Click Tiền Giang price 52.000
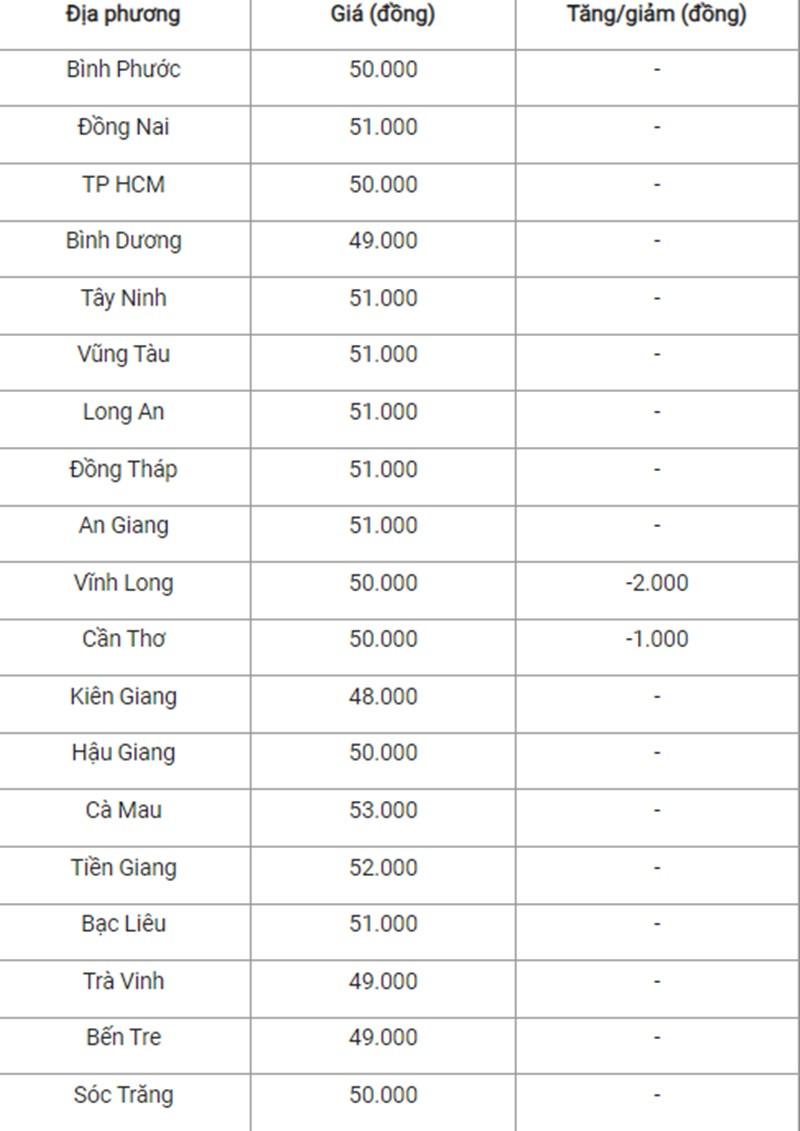Image resolution: width=800 pixels, height=1131 pixels. click(383, 868)
